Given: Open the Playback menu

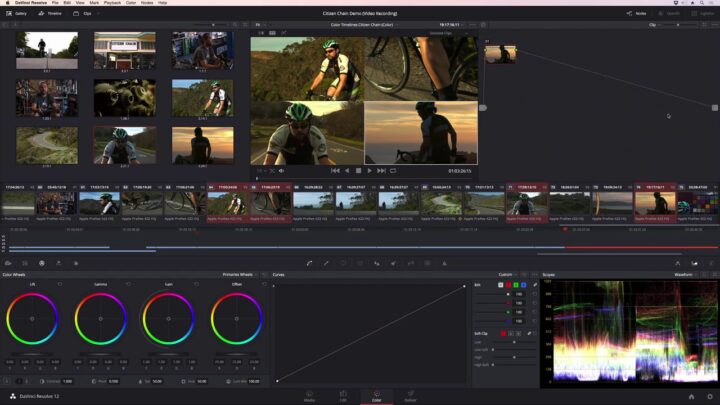Looking at the screenshot, I should 111,3.
